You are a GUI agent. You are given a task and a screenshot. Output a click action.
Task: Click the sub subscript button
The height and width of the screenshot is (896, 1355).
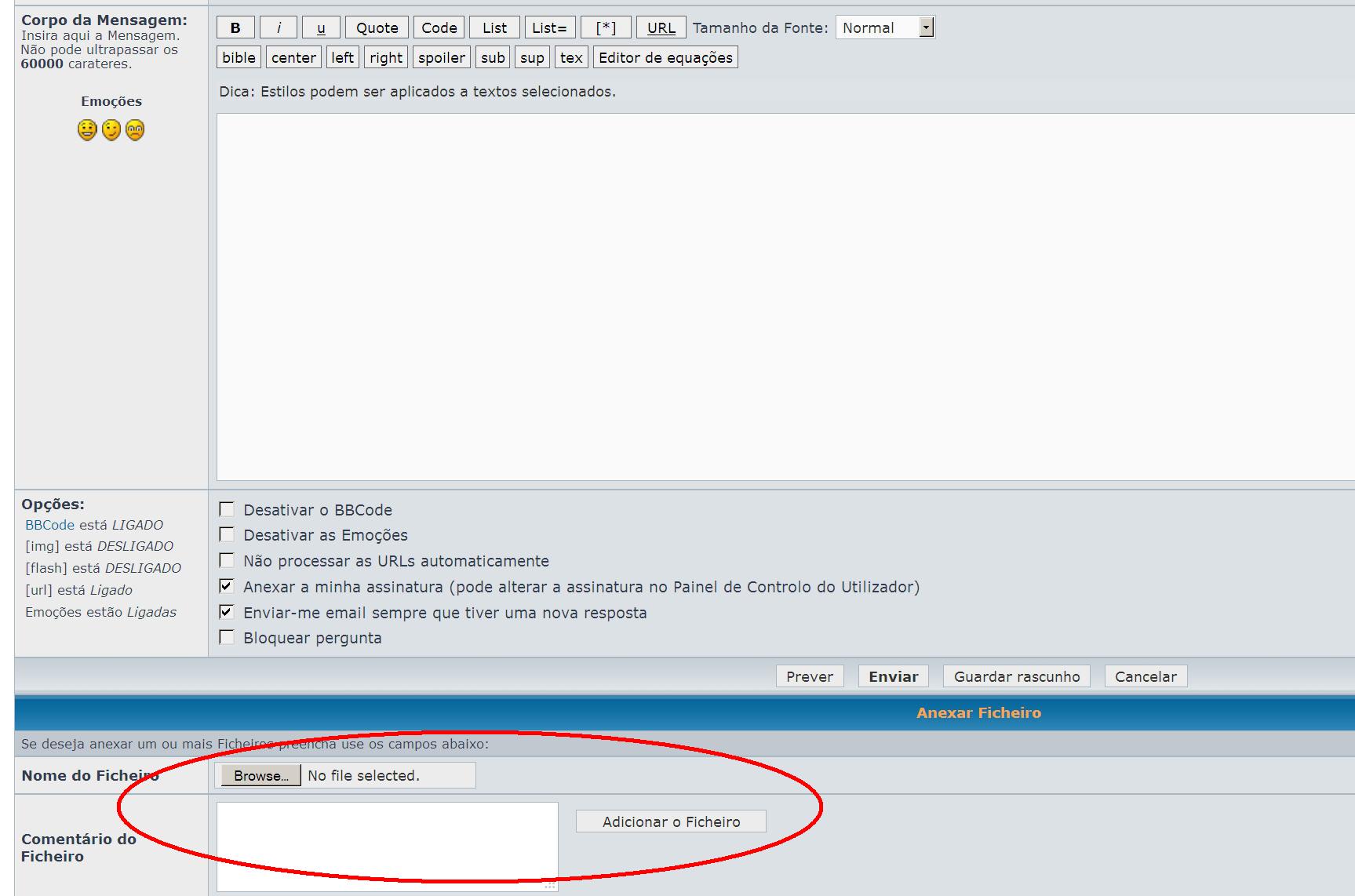point(493,57)
